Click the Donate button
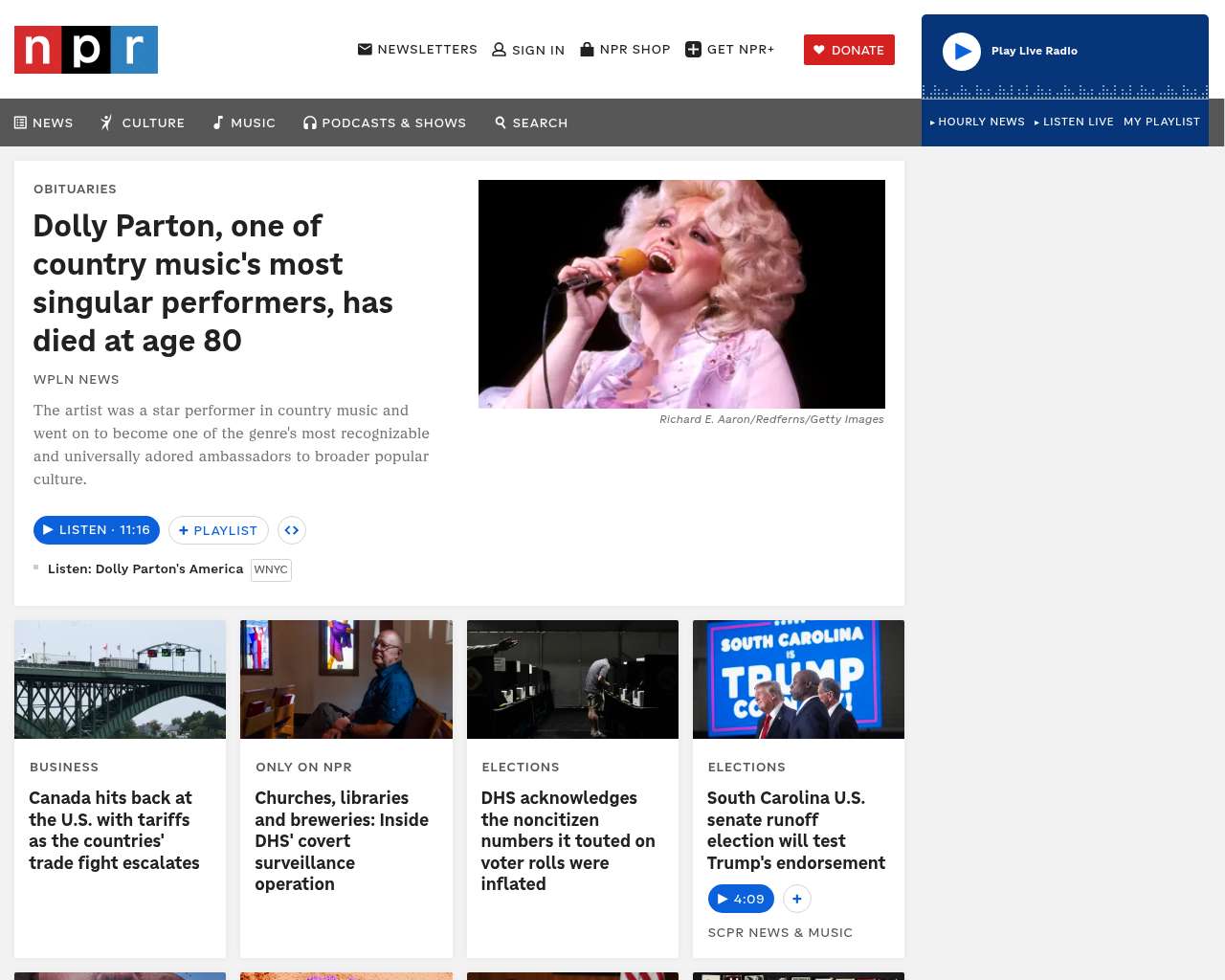Viewport: 1225px width, 980px height. 849,50
